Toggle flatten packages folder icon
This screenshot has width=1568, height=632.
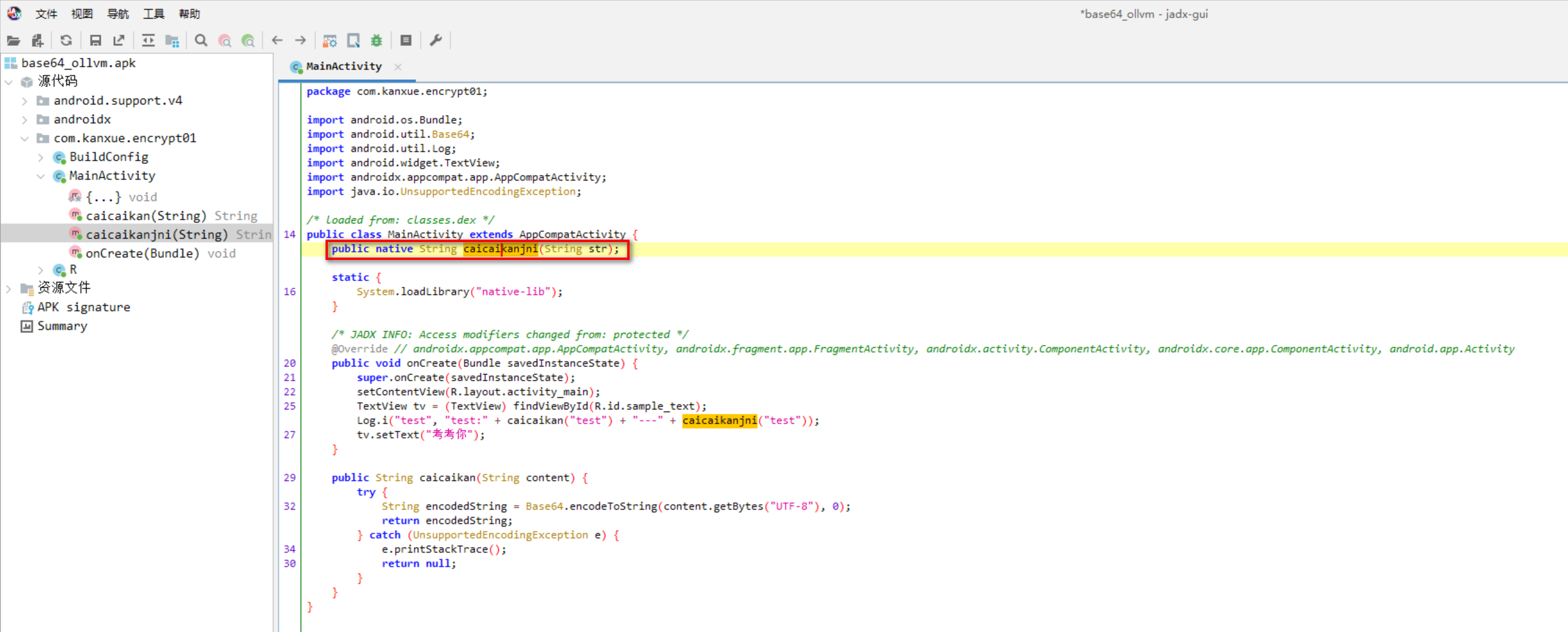coord(172,41)
